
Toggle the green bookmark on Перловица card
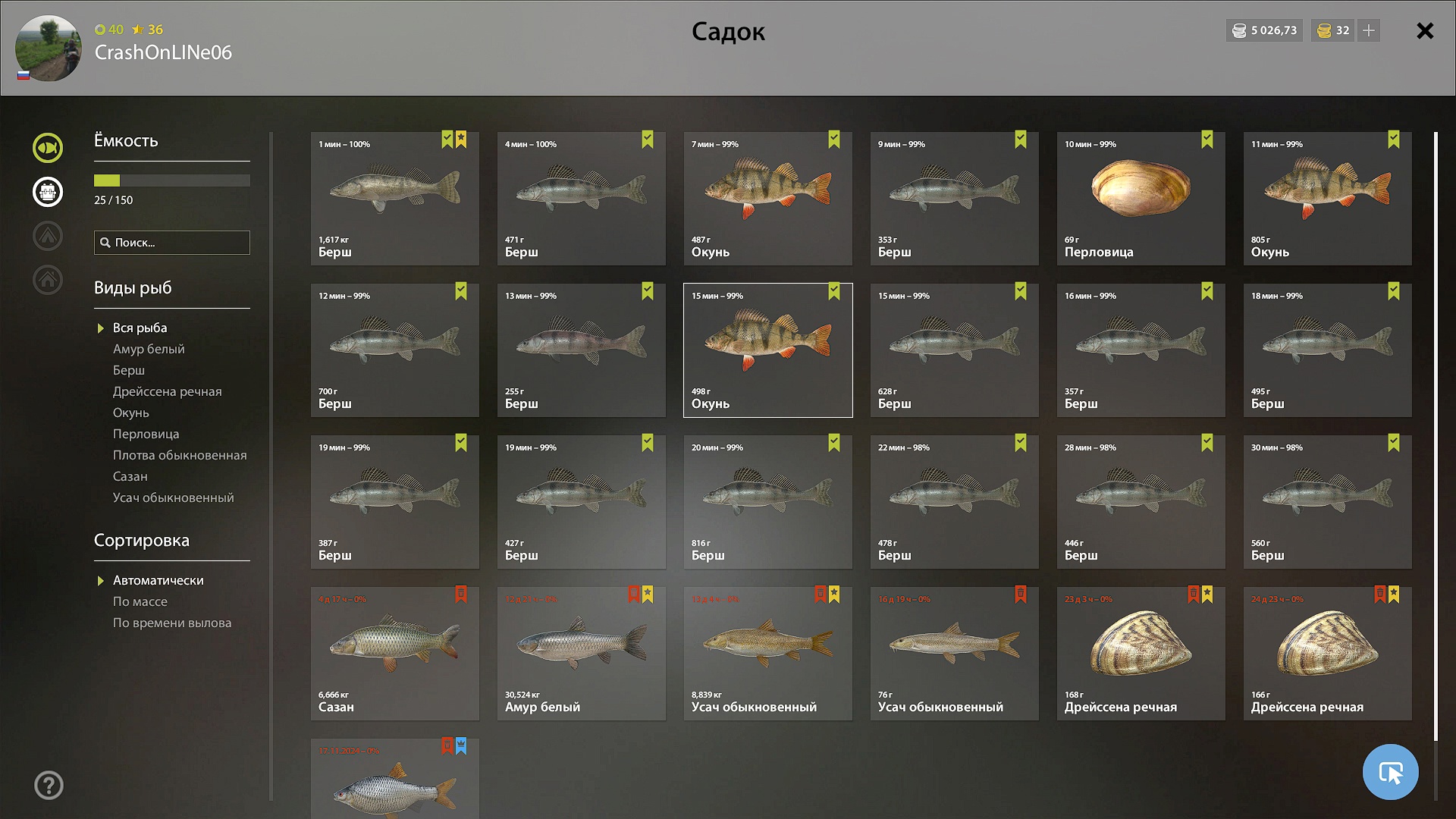pyautogui.click(x=1207, y=140)
